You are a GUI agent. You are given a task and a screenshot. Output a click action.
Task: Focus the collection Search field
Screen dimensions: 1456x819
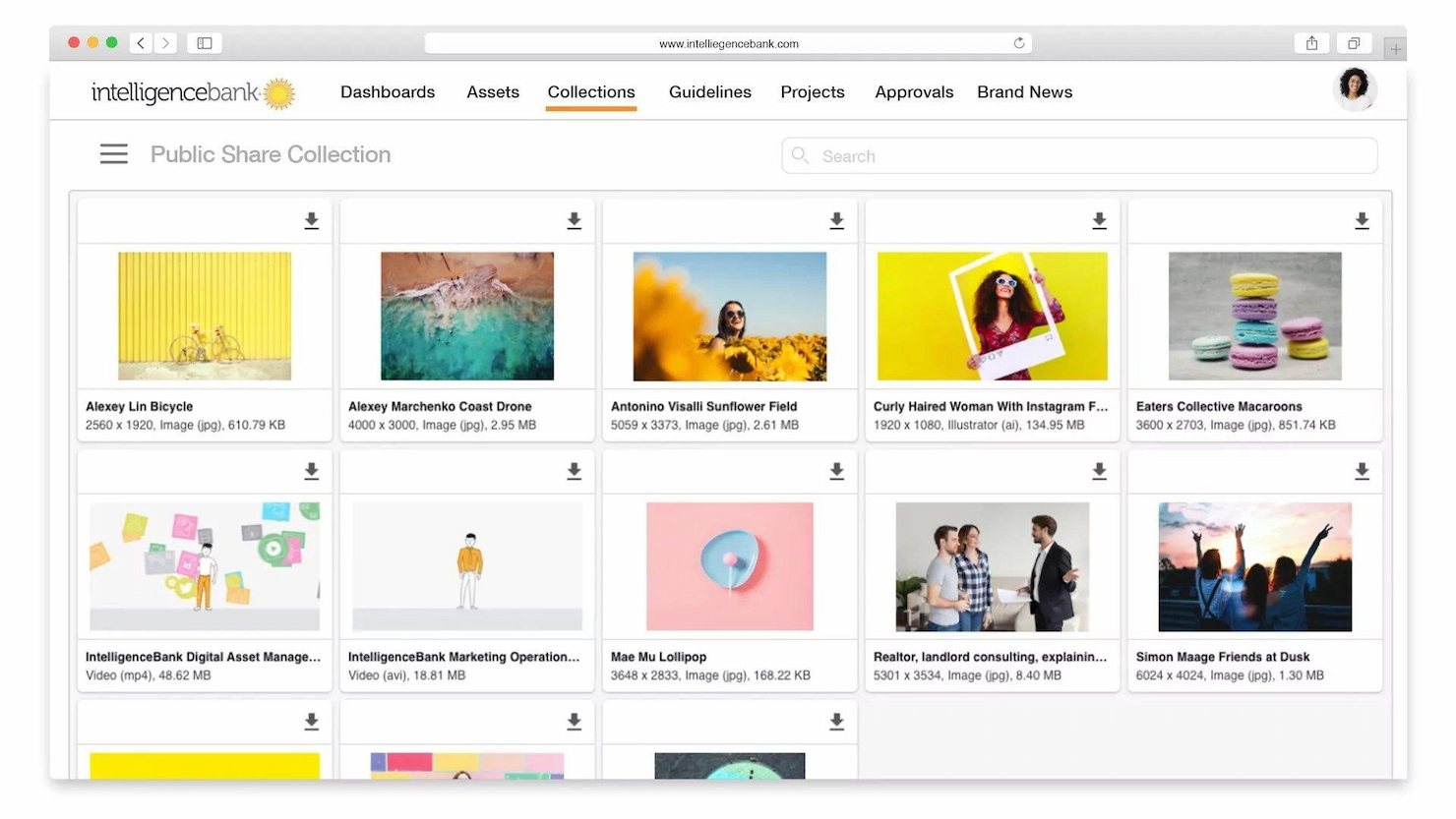click(1079, 155)
